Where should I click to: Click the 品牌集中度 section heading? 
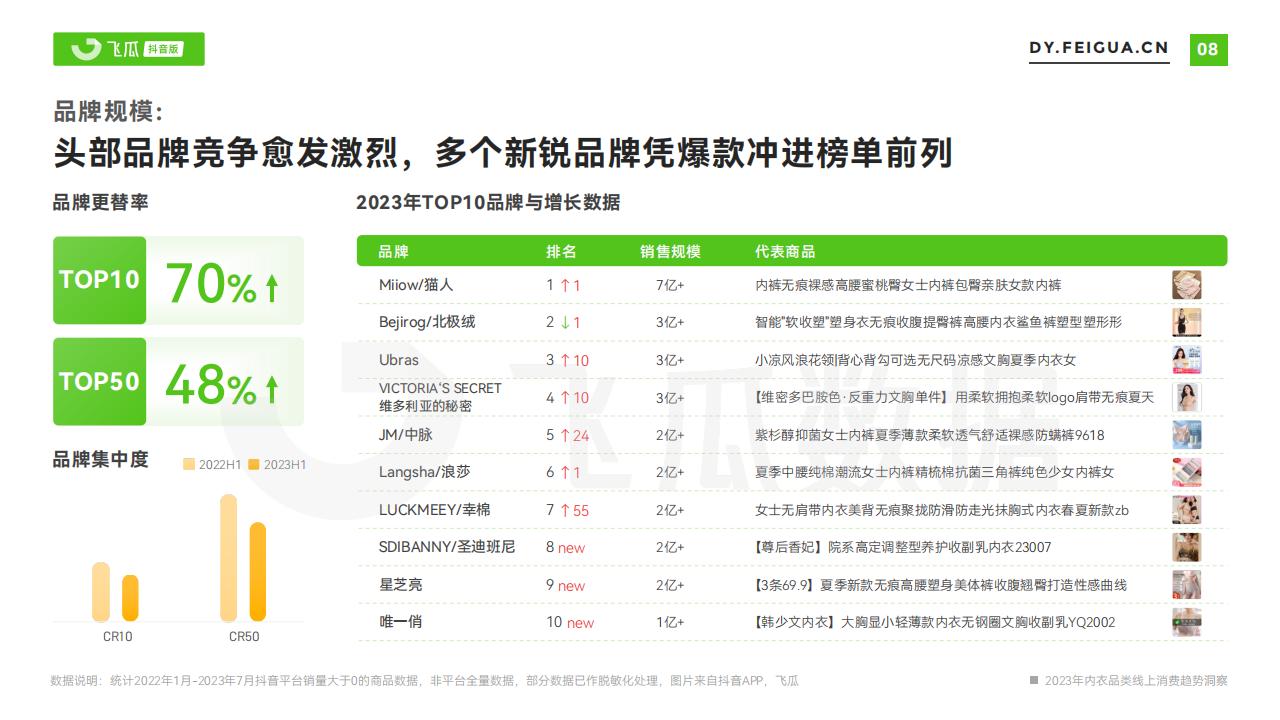click(x=100, y=459)
